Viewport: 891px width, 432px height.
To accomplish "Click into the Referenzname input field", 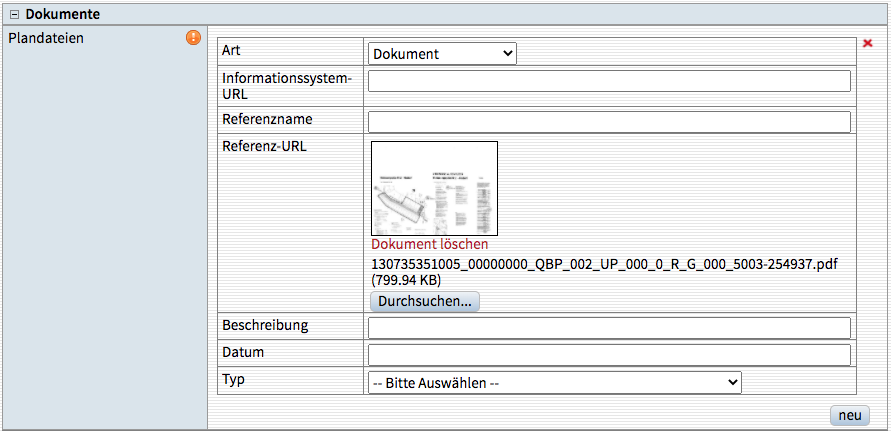I will [609, 122].
